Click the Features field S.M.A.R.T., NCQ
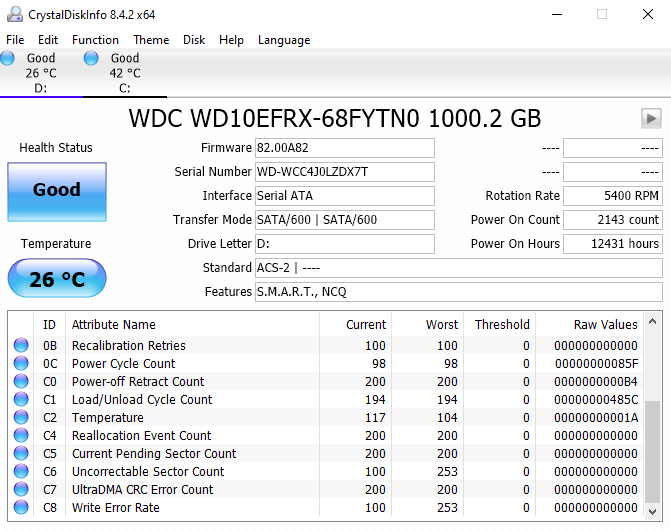Image resolution: width=671 pixels, height=530 pixels. click(459, 292)
